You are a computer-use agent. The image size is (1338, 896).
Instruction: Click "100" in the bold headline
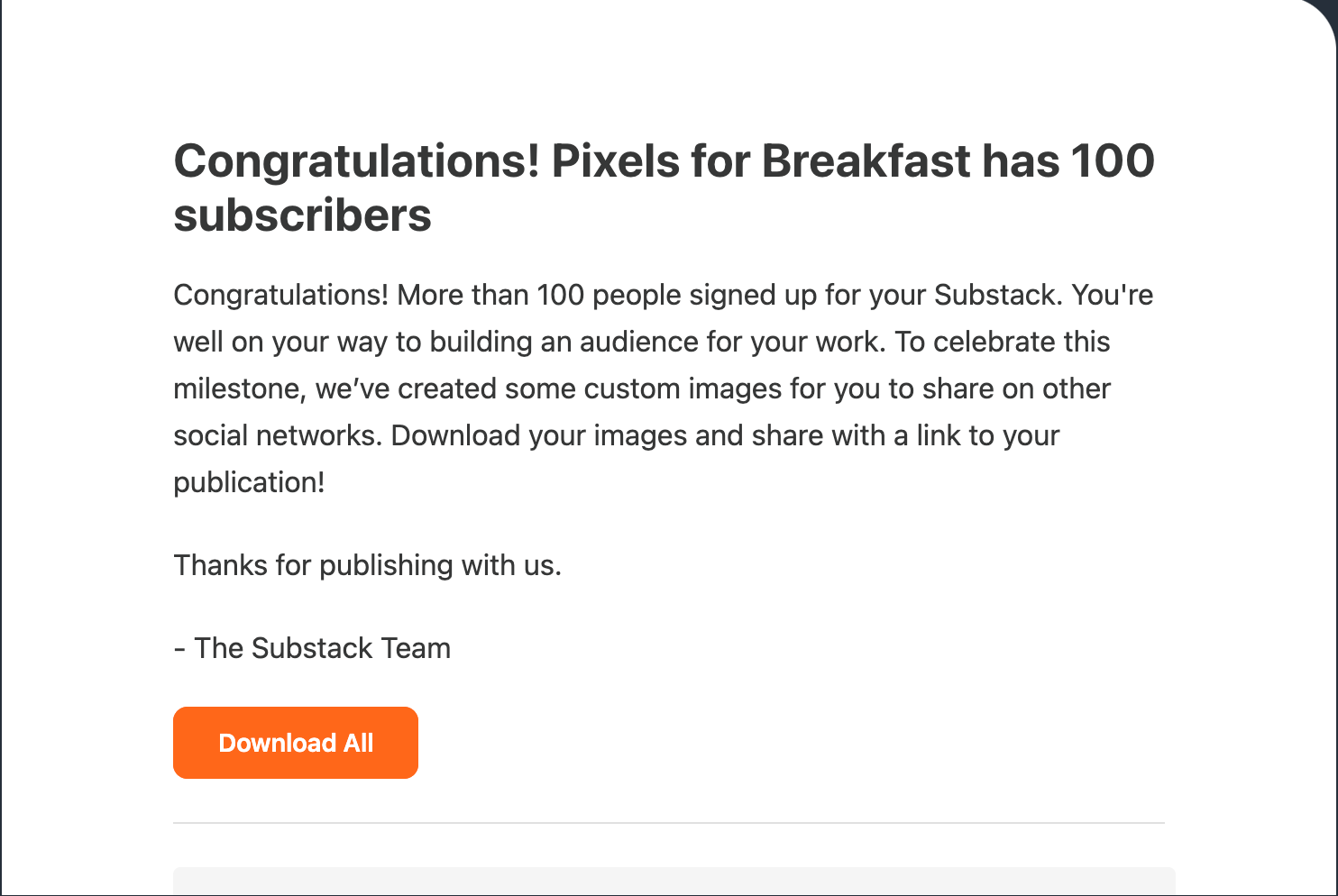point(1113,161)
